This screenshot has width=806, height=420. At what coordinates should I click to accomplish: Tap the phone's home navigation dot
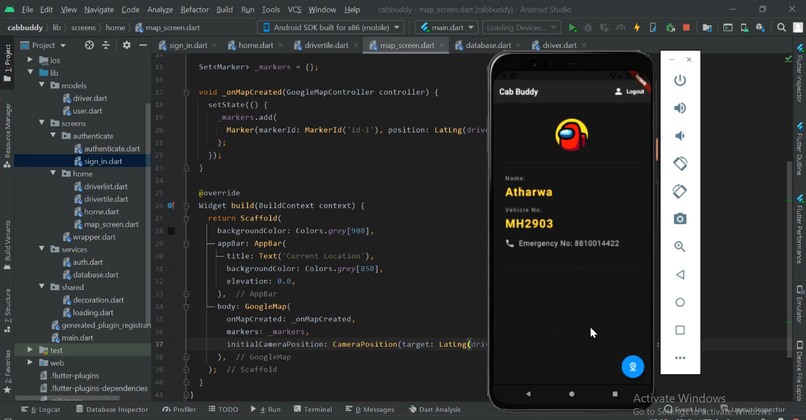click(572, 394)
